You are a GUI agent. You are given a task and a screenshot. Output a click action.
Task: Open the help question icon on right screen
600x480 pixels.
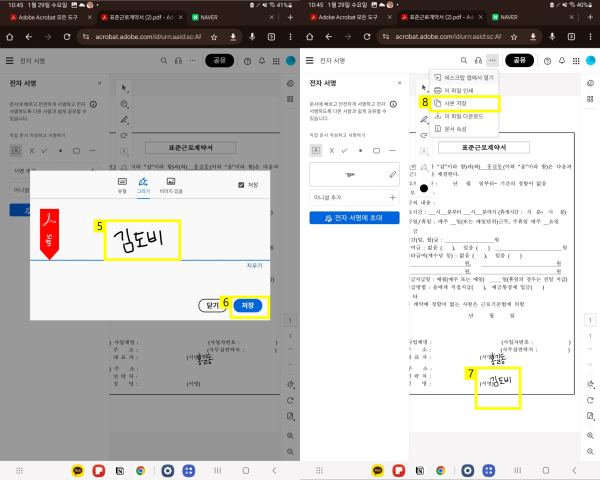click(547, 61)
